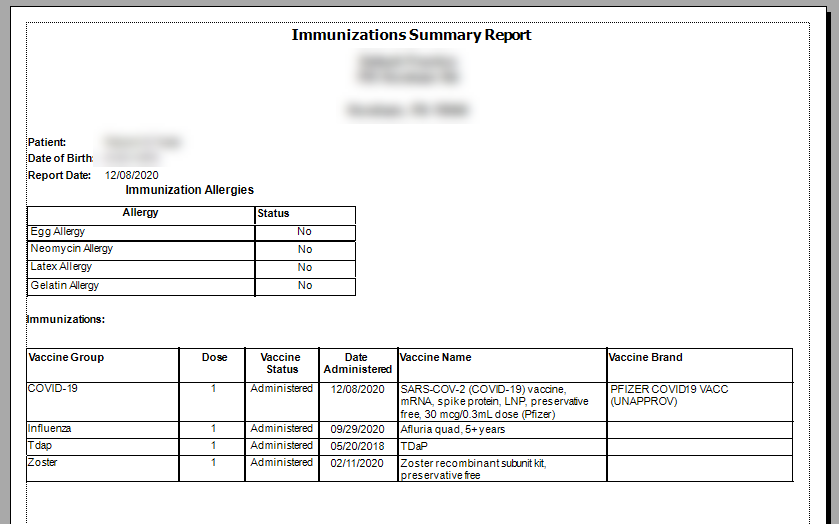Click the Influenza vaccine group cell
The height and width of the screenshot is (524, 839).
coord(49,429)
